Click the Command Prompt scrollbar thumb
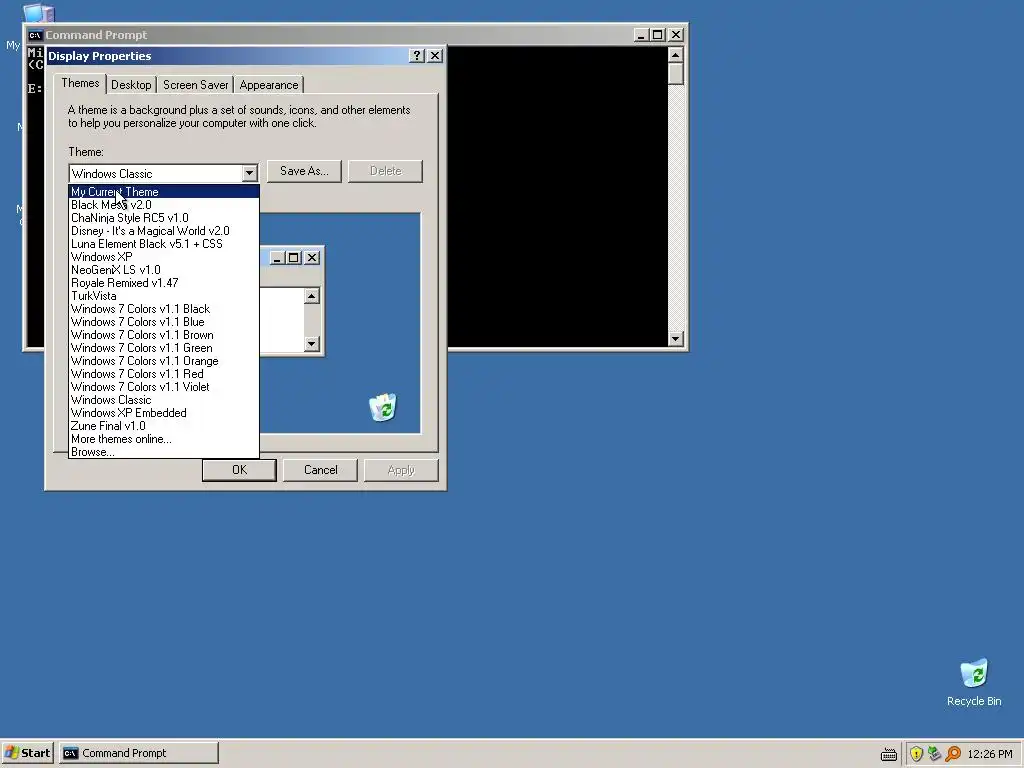Viewport: 1024px width, 768px height. tap(676, 74)
